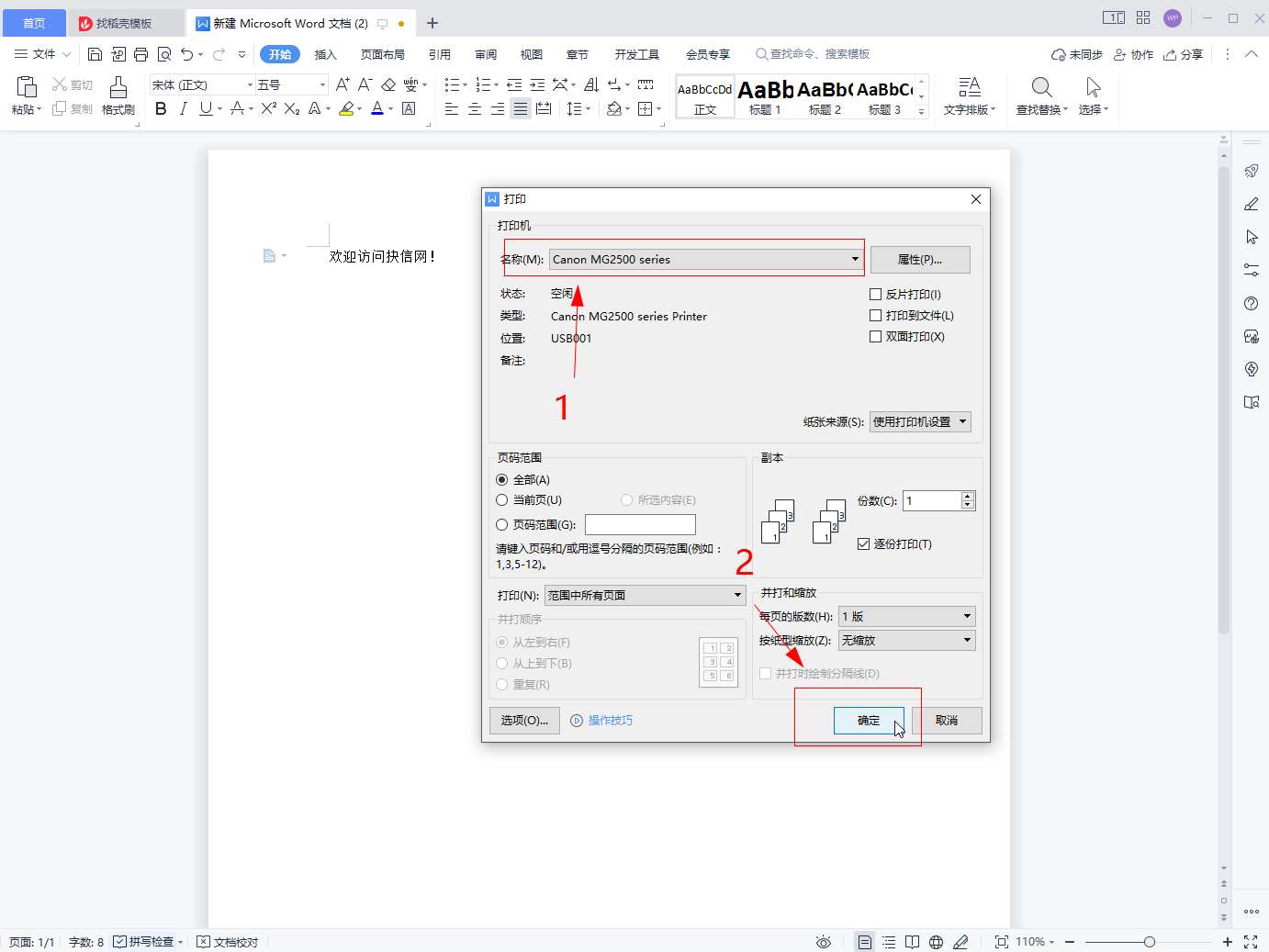Image resolution: width=1269 pixels, height=952 pixels.
Task: Toggle 文档校对 in the status bar
Action: pos(228,942)
